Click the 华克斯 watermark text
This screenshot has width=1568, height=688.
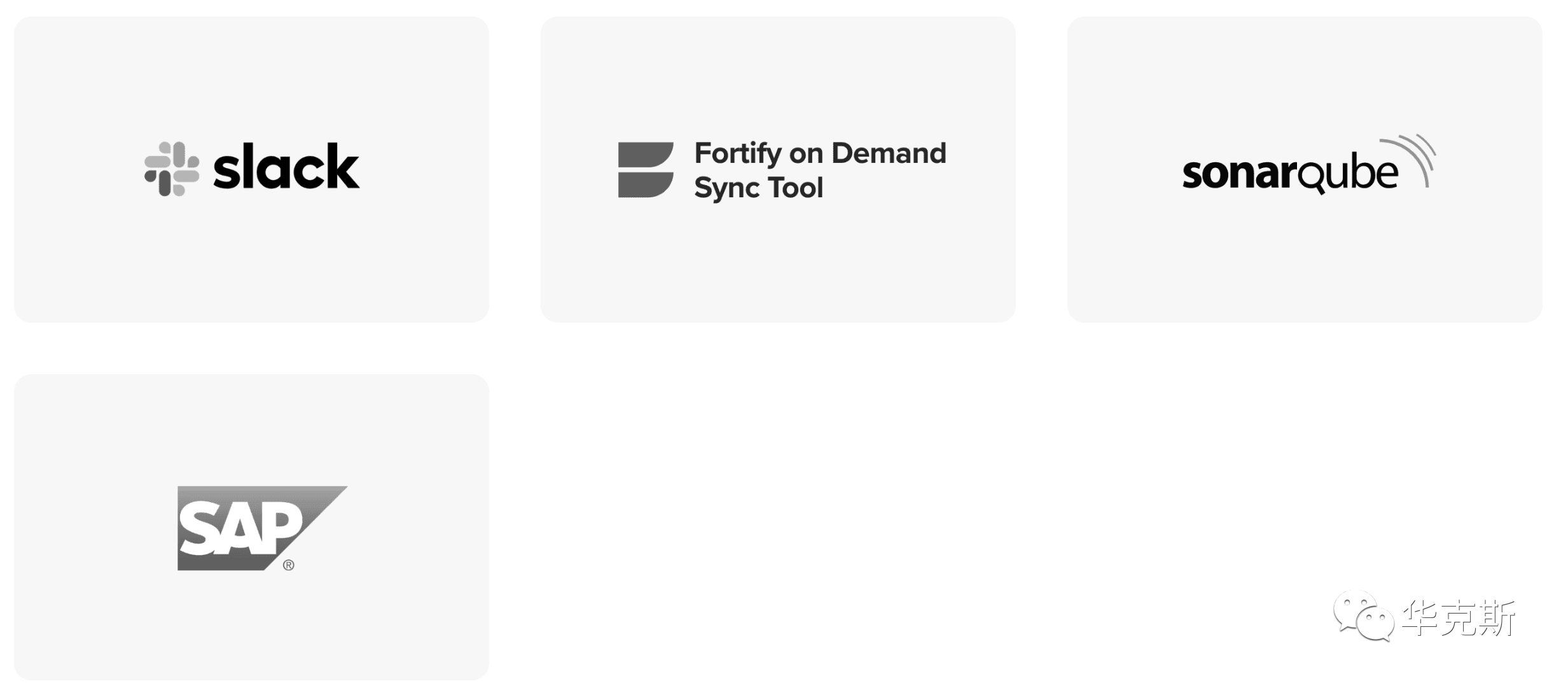[1459, 617]
